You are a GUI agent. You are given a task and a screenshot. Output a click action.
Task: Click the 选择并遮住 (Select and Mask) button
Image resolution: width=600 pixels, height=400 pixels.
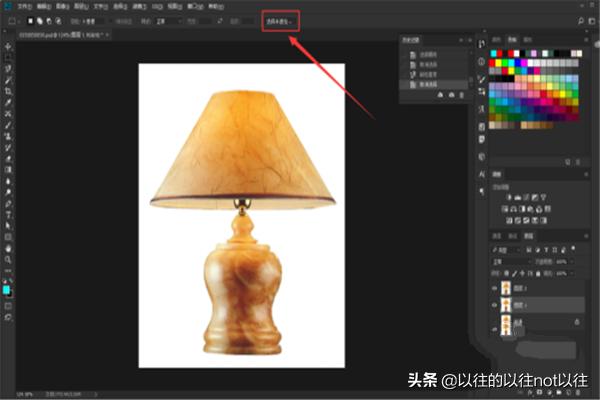pyautogui.click(x=280, y=20)
